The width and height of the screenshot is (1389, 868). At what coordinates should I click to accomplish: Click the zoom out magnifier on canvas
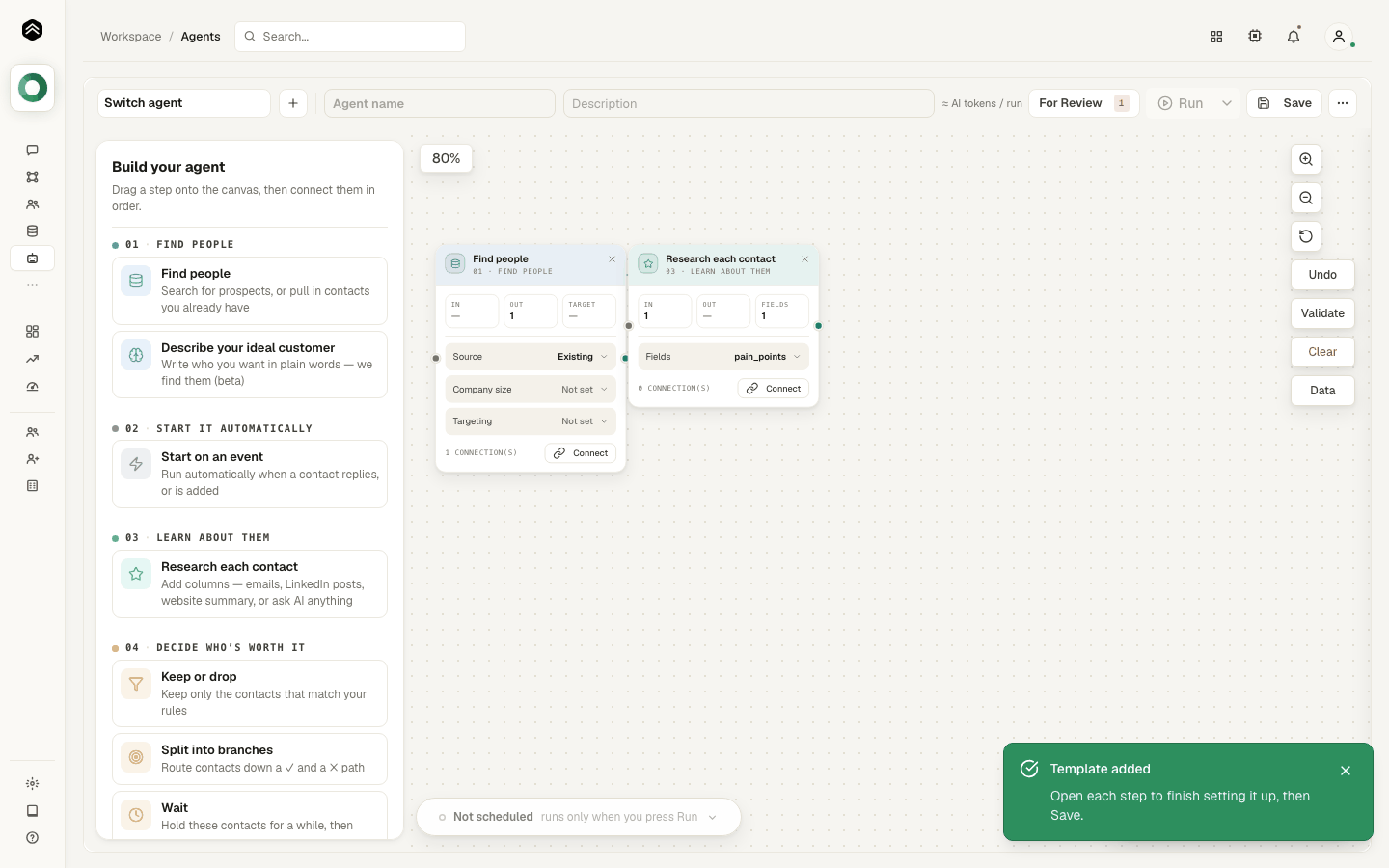(x=1306, y=198)
